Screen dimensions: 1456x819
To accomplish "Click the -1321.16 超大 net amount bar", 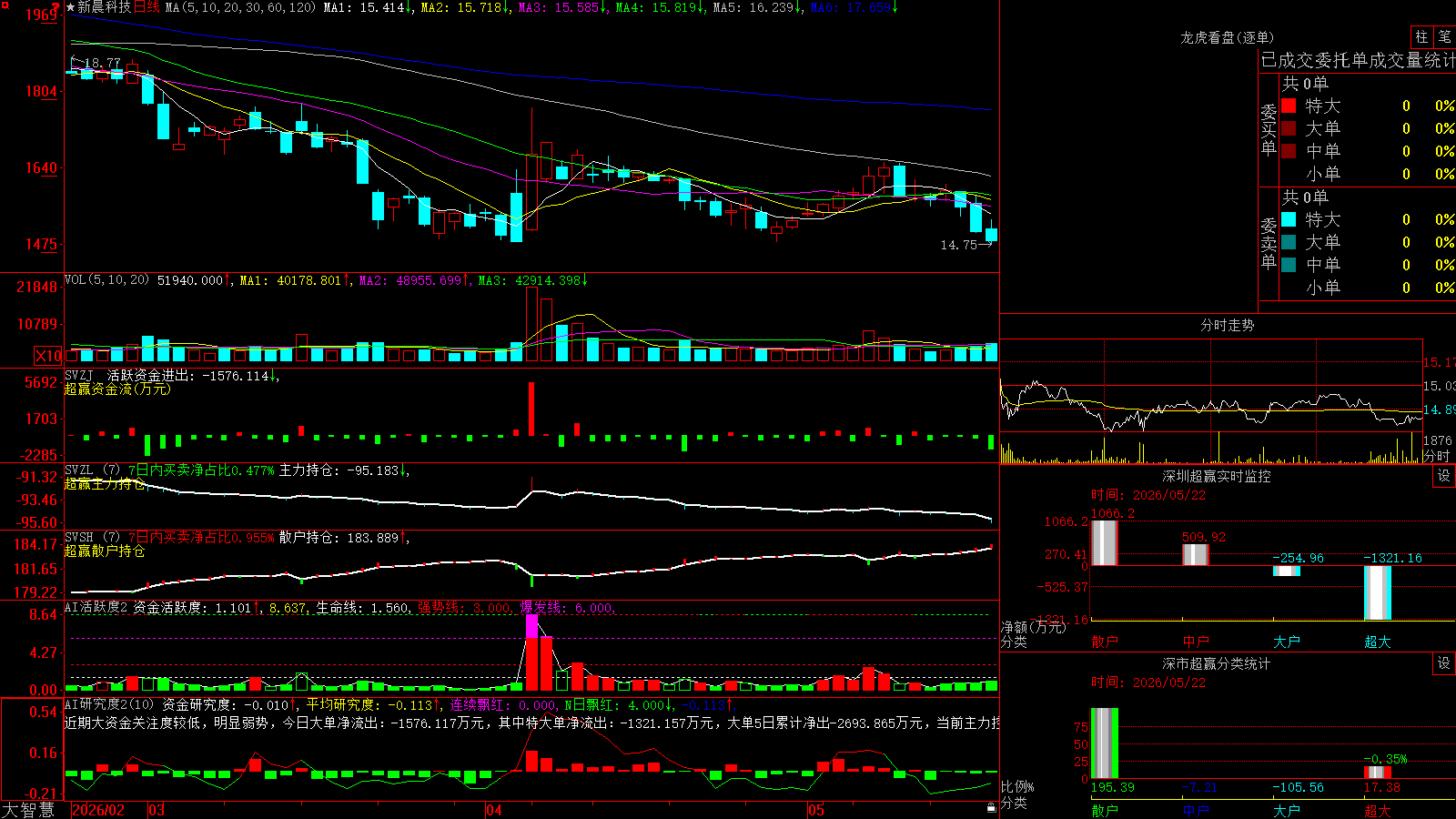I will coord(1378,593).
